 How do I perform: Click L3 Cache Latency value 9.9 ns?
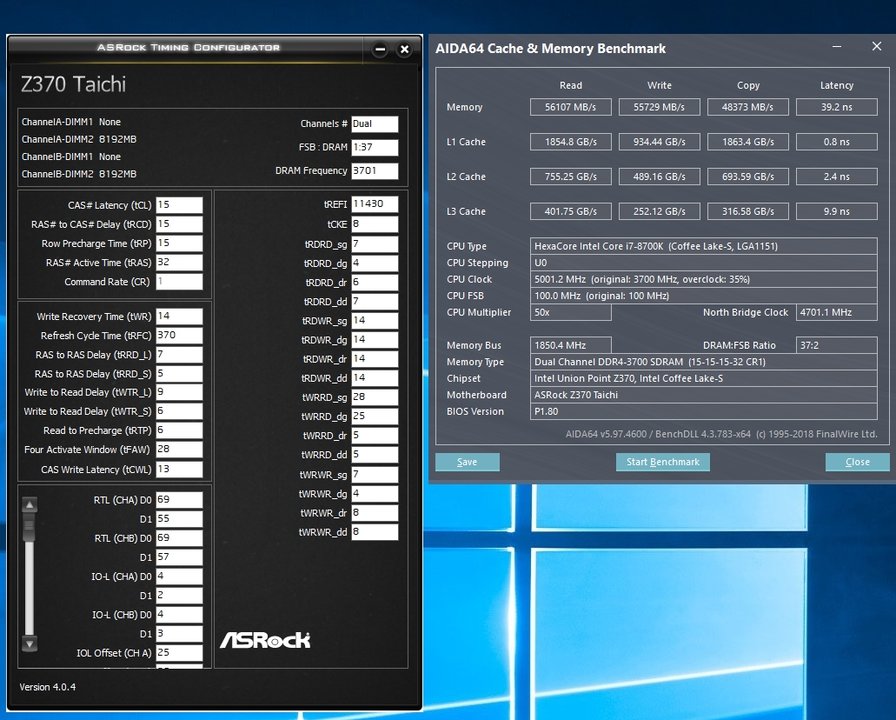(x=837, y=211)
